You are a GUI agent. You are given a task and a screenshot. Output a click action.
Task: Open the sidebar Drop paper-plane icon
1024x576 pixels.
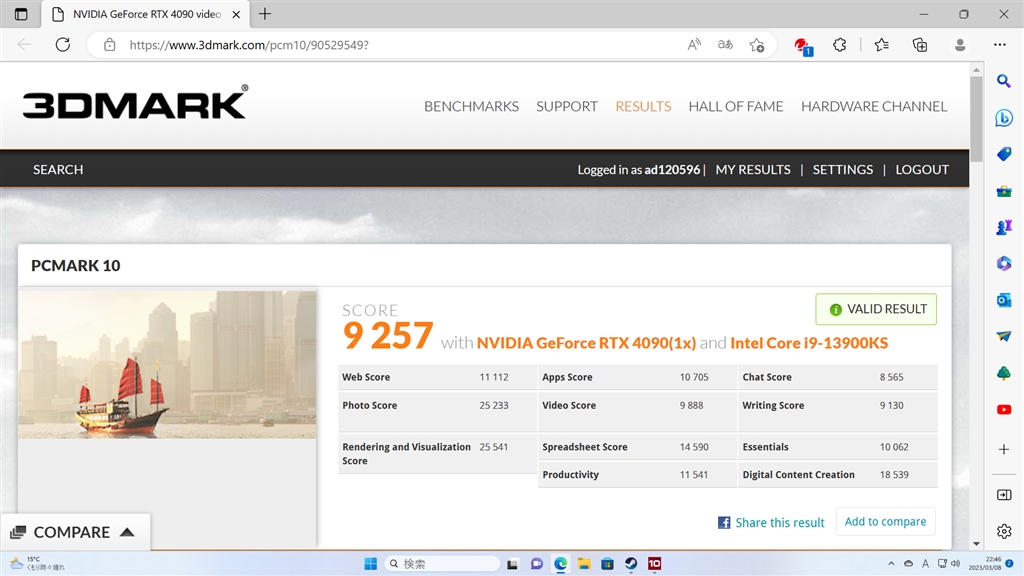click(1004, 336)
